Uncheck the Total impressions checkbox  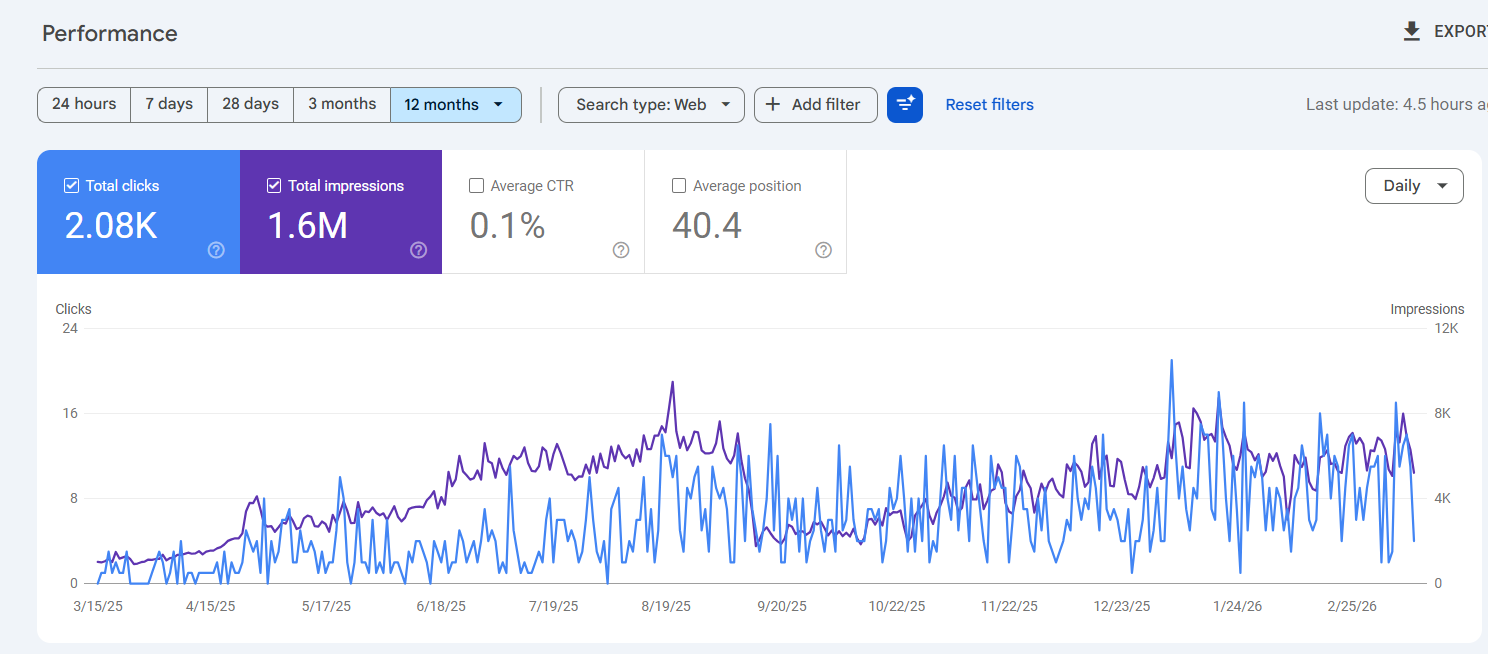[x=274, y=186]
